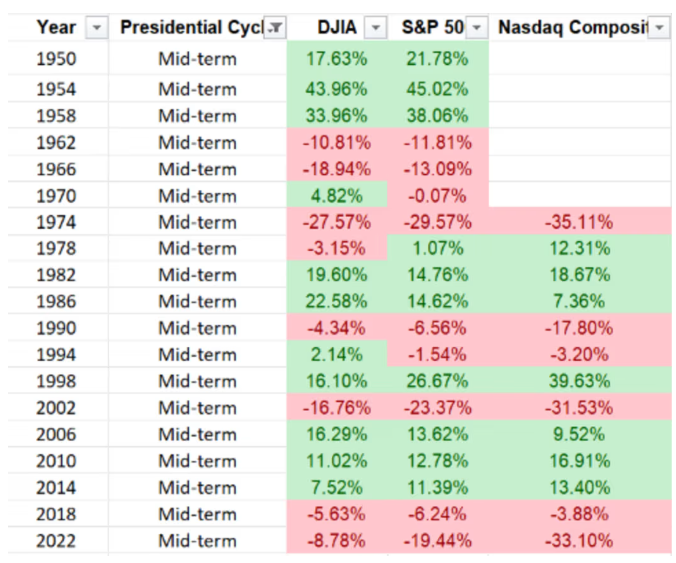
Task: Select the 43.96% DJIA cell for 1954
Action: [x=337, y=89]
